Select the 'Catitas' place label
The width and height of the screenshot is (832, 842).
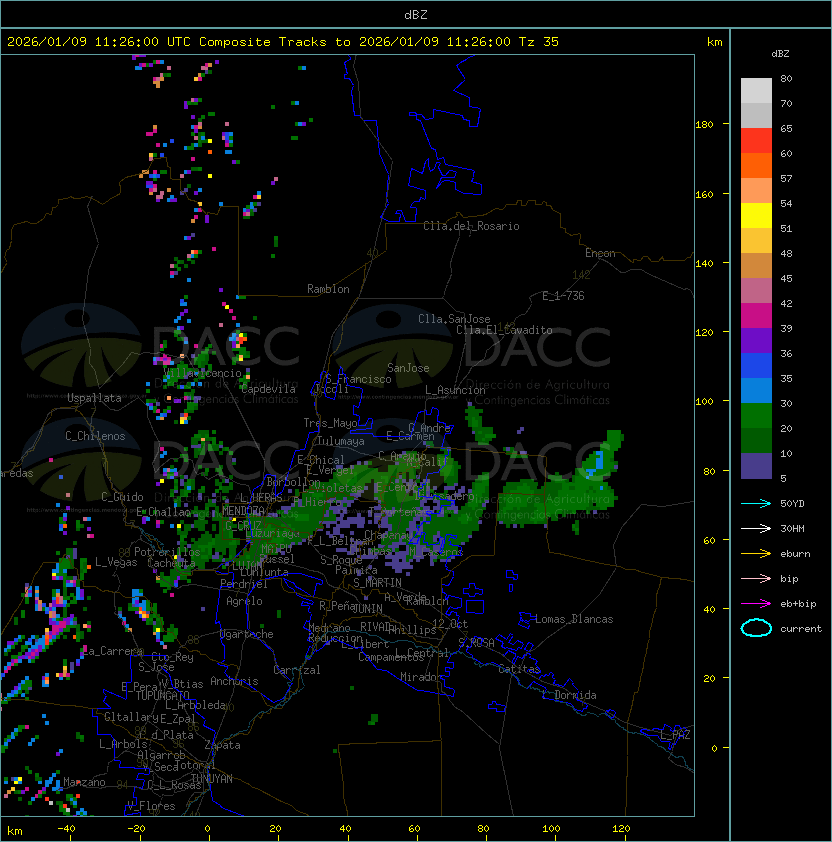point(519,669)
